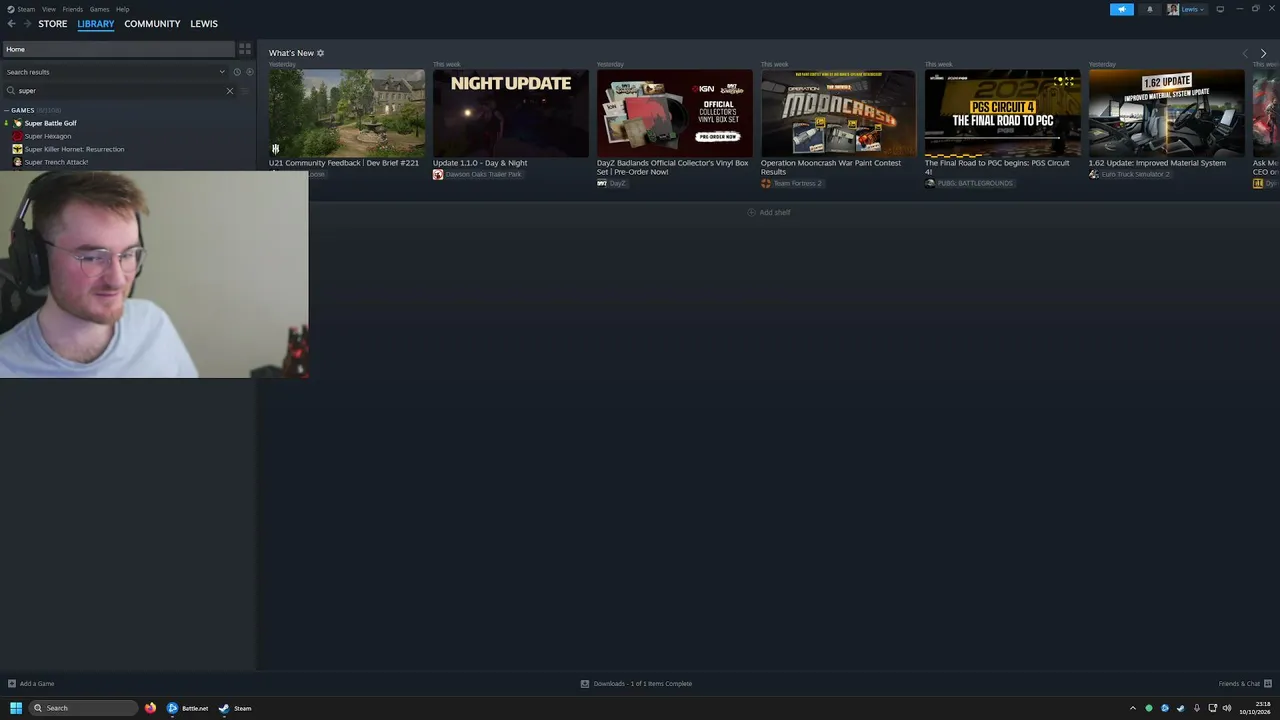
Task: Go back using the navigation arrow
Action: (11, 24)
